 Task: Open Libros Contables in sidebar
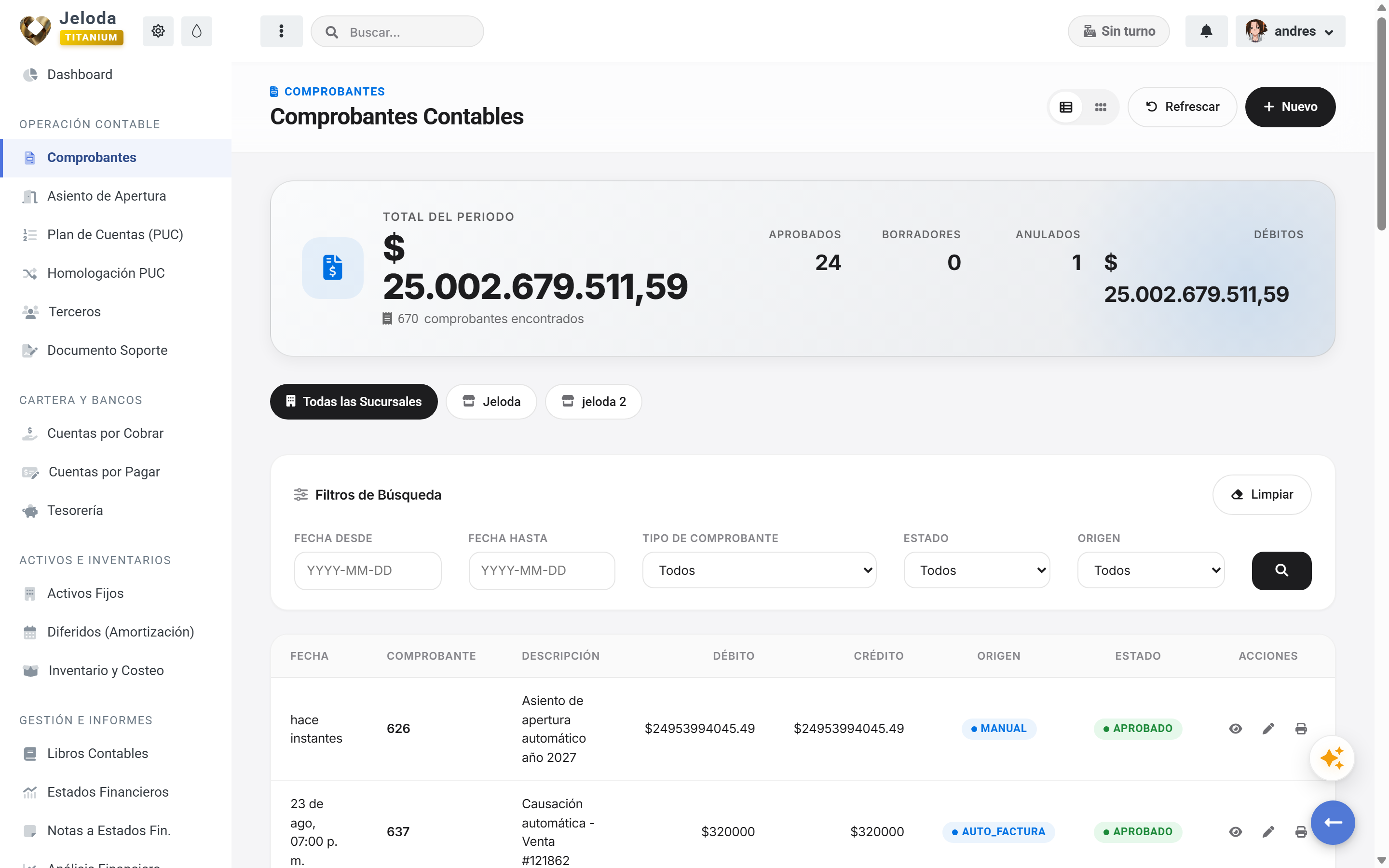(115, 753)
